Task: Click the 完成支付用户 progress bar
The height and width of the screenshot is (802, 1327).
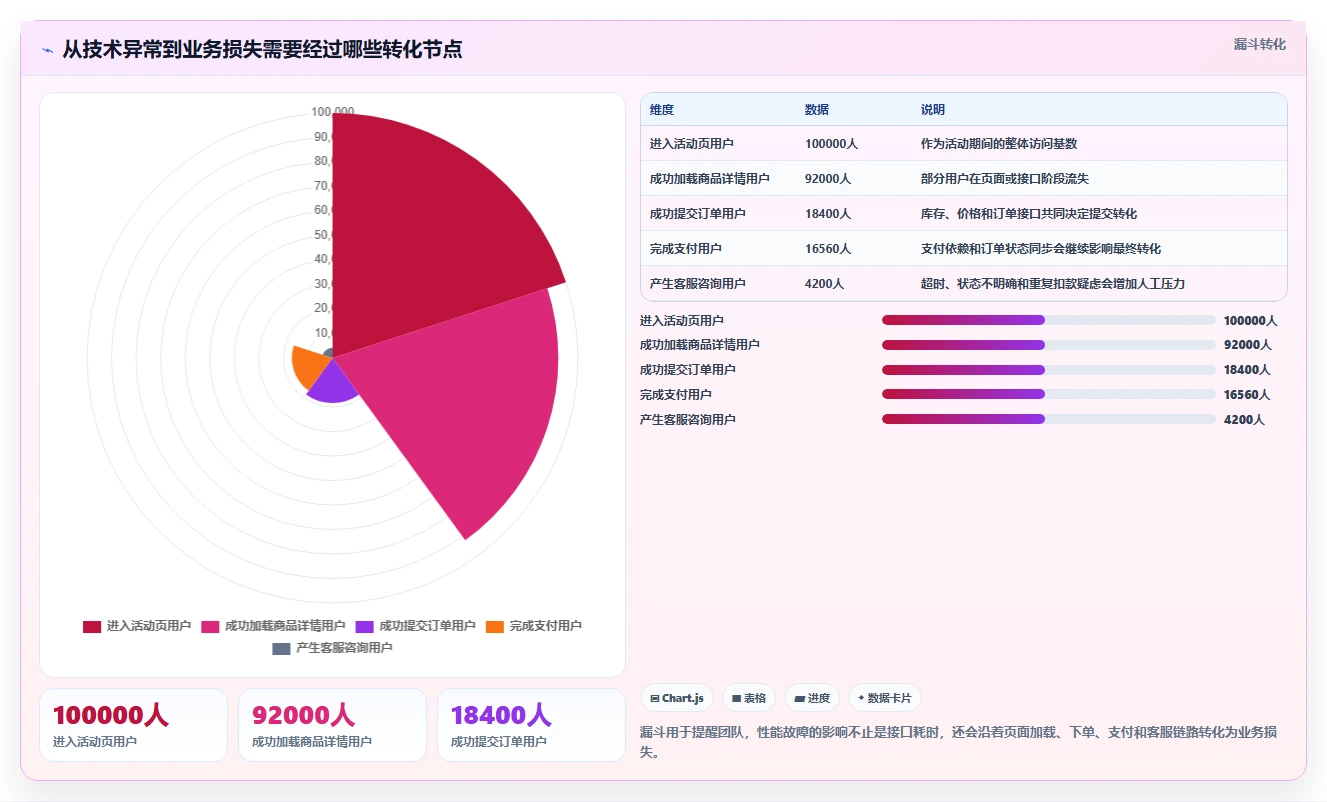Action: point(1049,394)
